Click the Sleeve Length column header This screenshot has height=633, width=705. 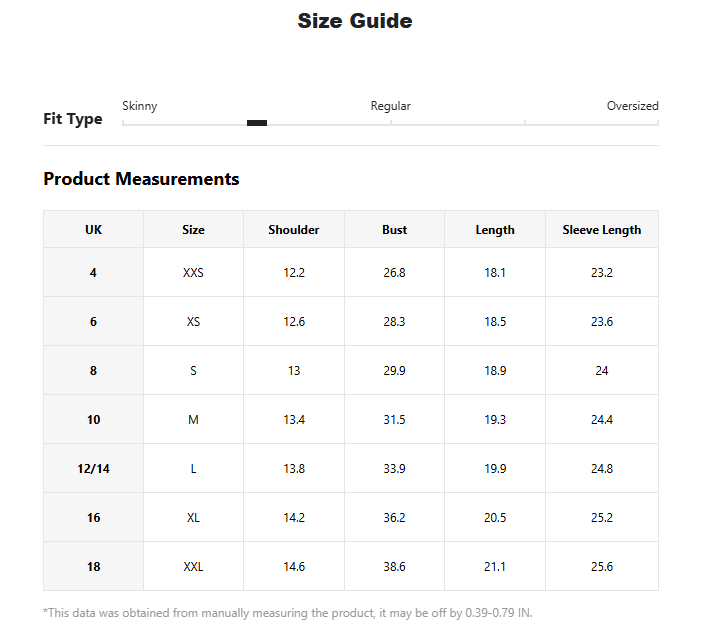pos(602,229)
